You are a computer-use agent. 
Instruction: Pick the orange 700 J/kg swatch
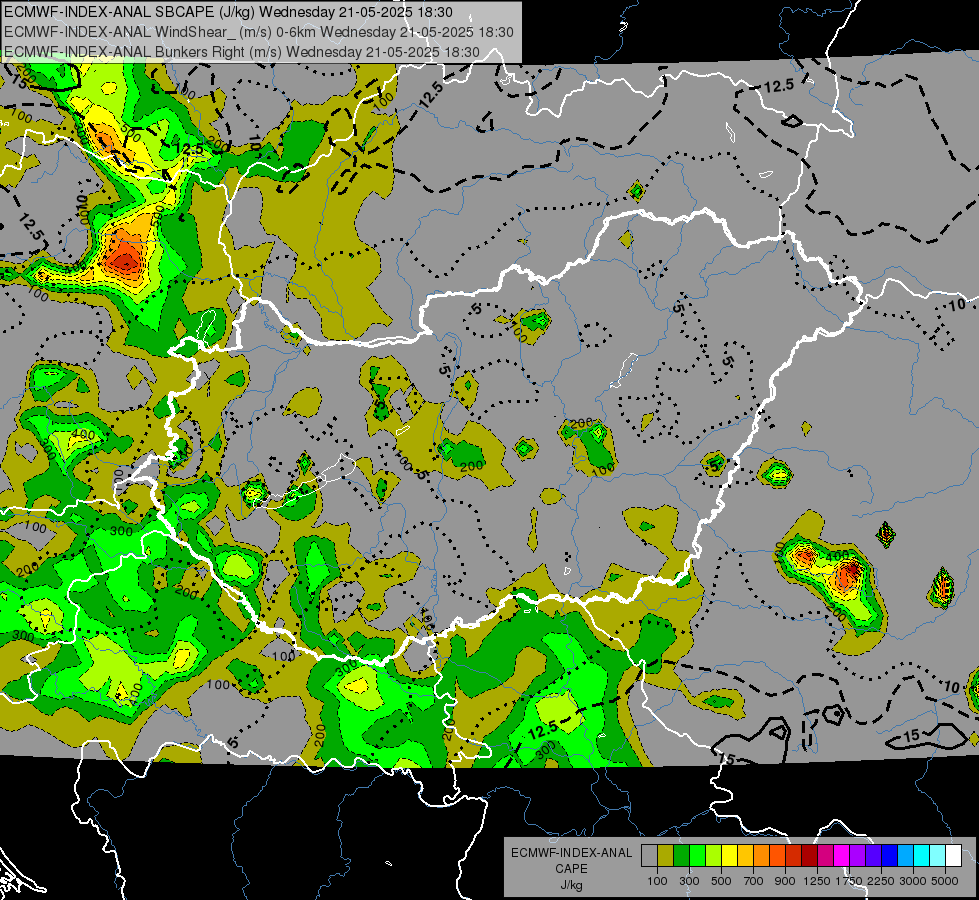pos(761,856)
